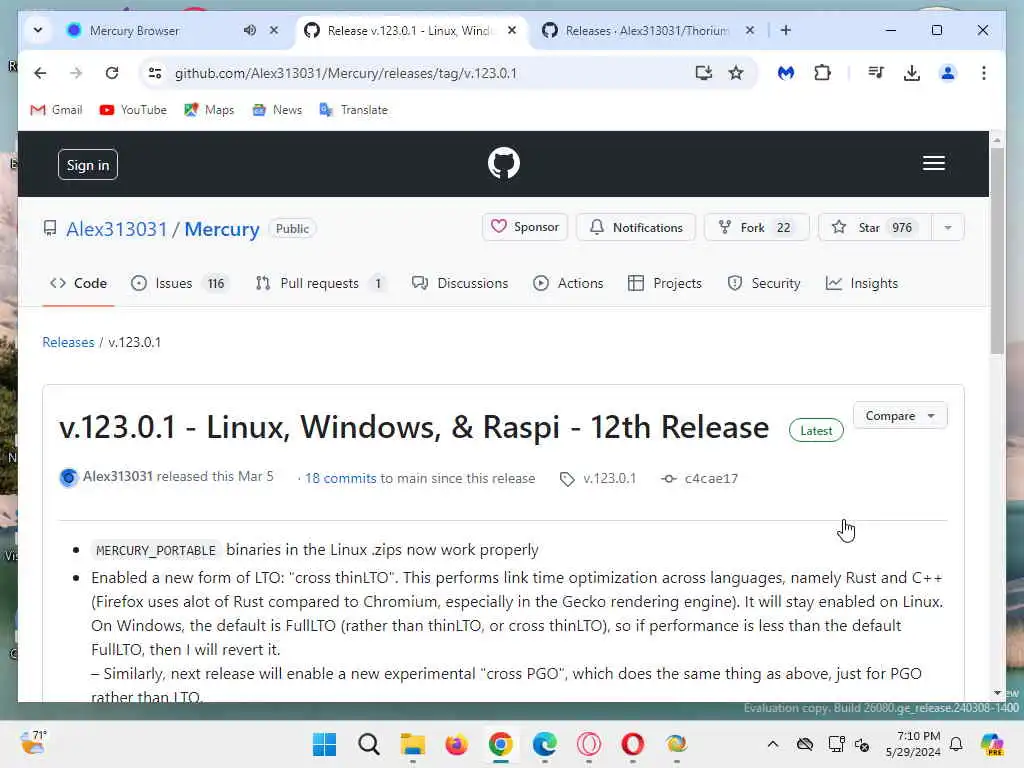Go back using the browser back arrow

[x=40, y=73]
